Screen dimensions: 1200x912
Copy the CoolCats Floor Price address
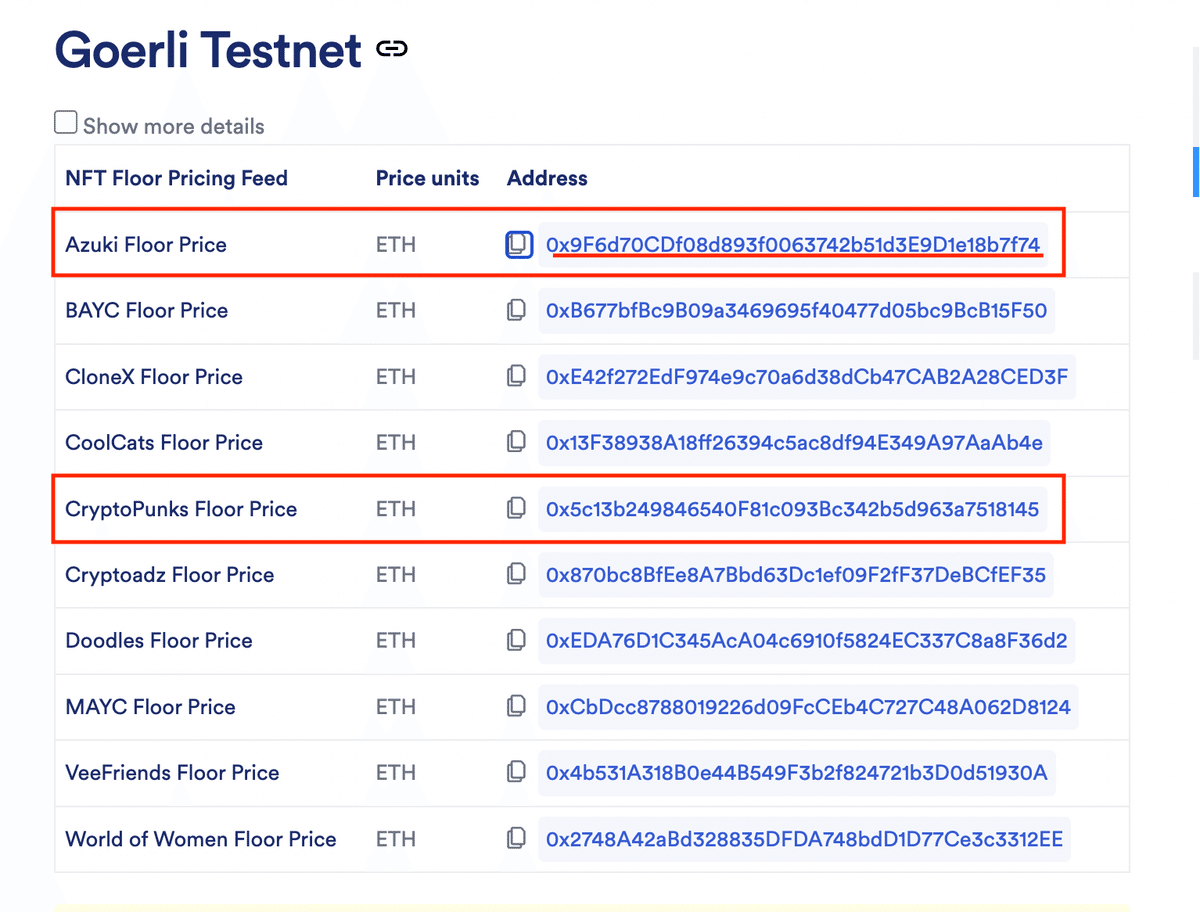coord(516,443)
